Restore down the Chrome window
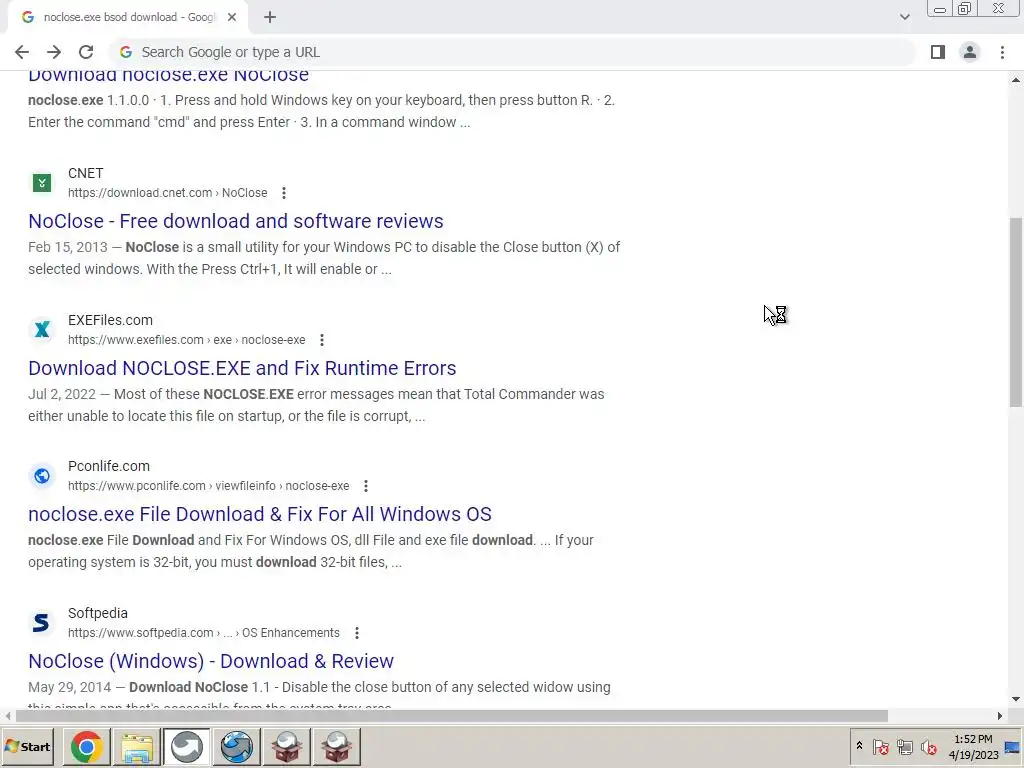Screen dimensions: 1024x768 (x=965, y=8)
